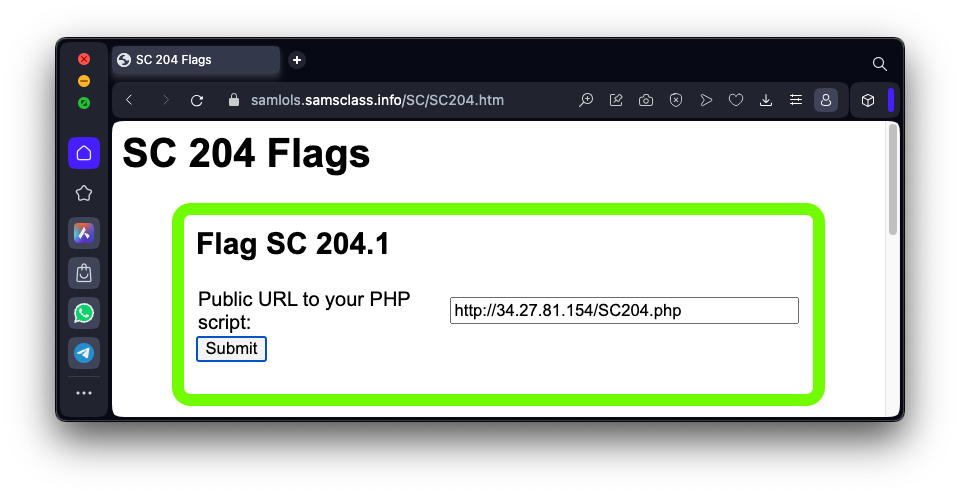Open easy setup sliders icon
The image size is (960, 495).
(796, 100)
